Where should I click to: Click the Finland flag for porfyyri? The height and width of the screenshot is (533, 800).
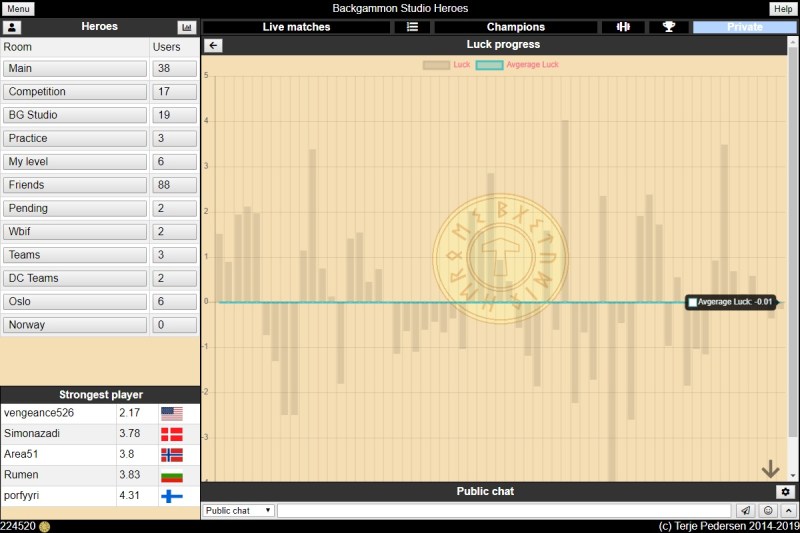click(x=172, y=496)
